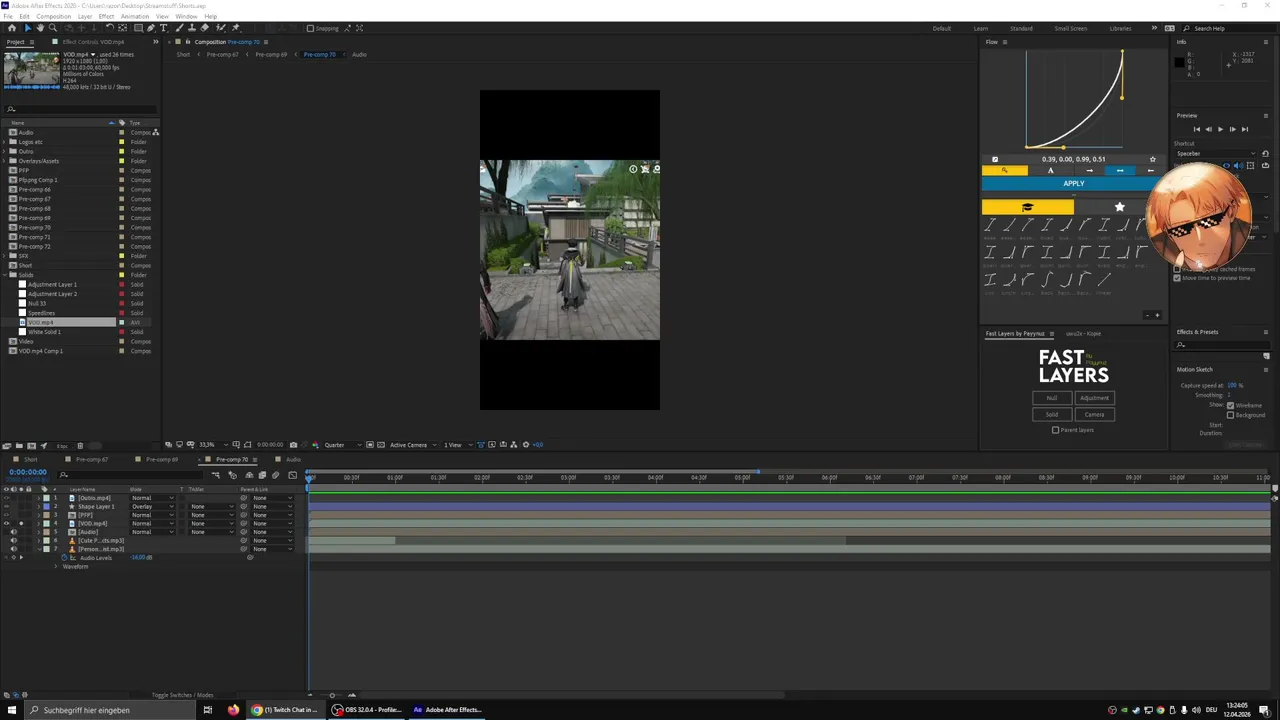1280x720 pixels.
Task: Open the Composition menu
Action: 53,16
